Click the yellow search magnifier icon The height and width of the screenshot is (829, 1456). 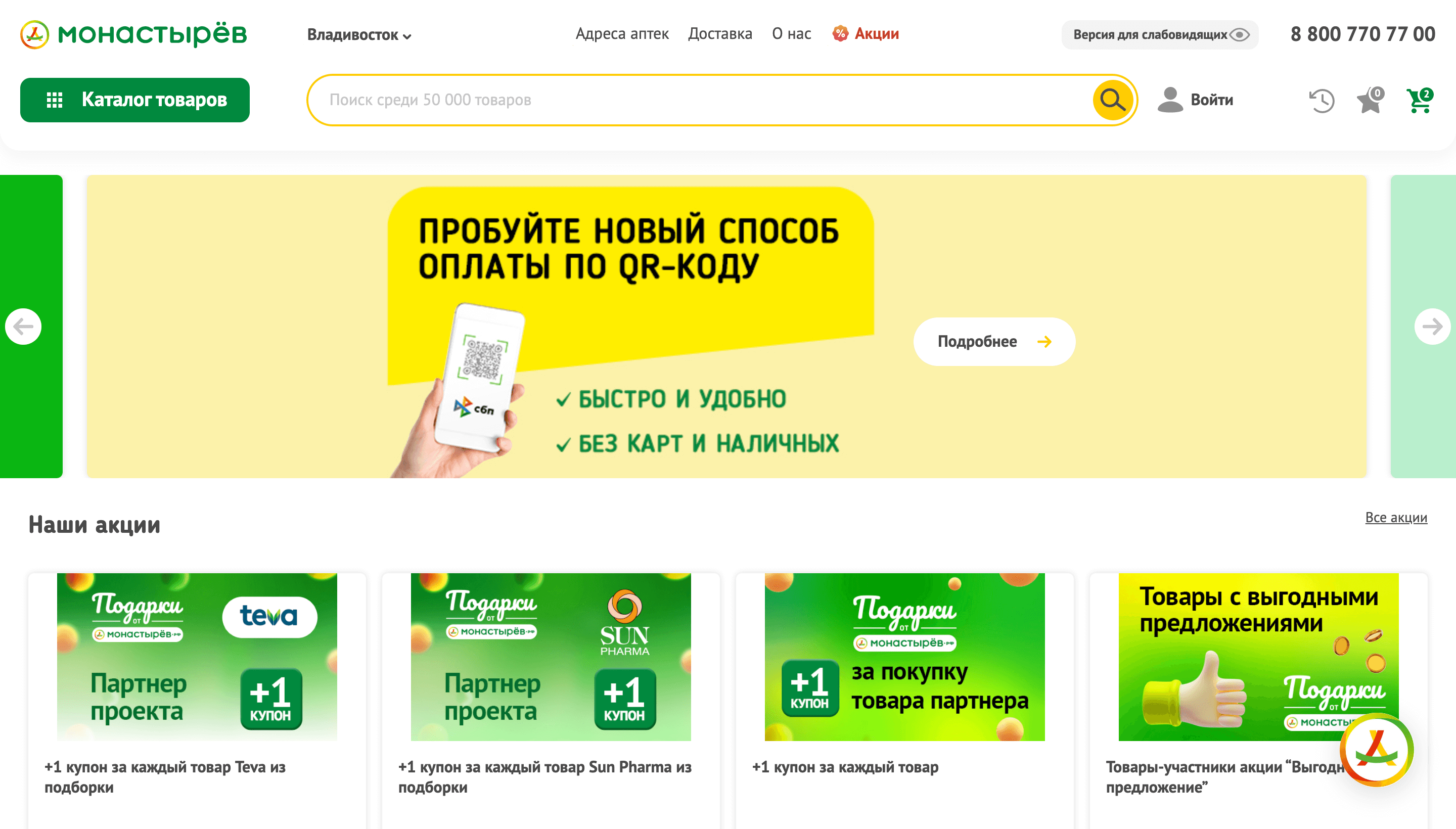tap(1112, 100)
